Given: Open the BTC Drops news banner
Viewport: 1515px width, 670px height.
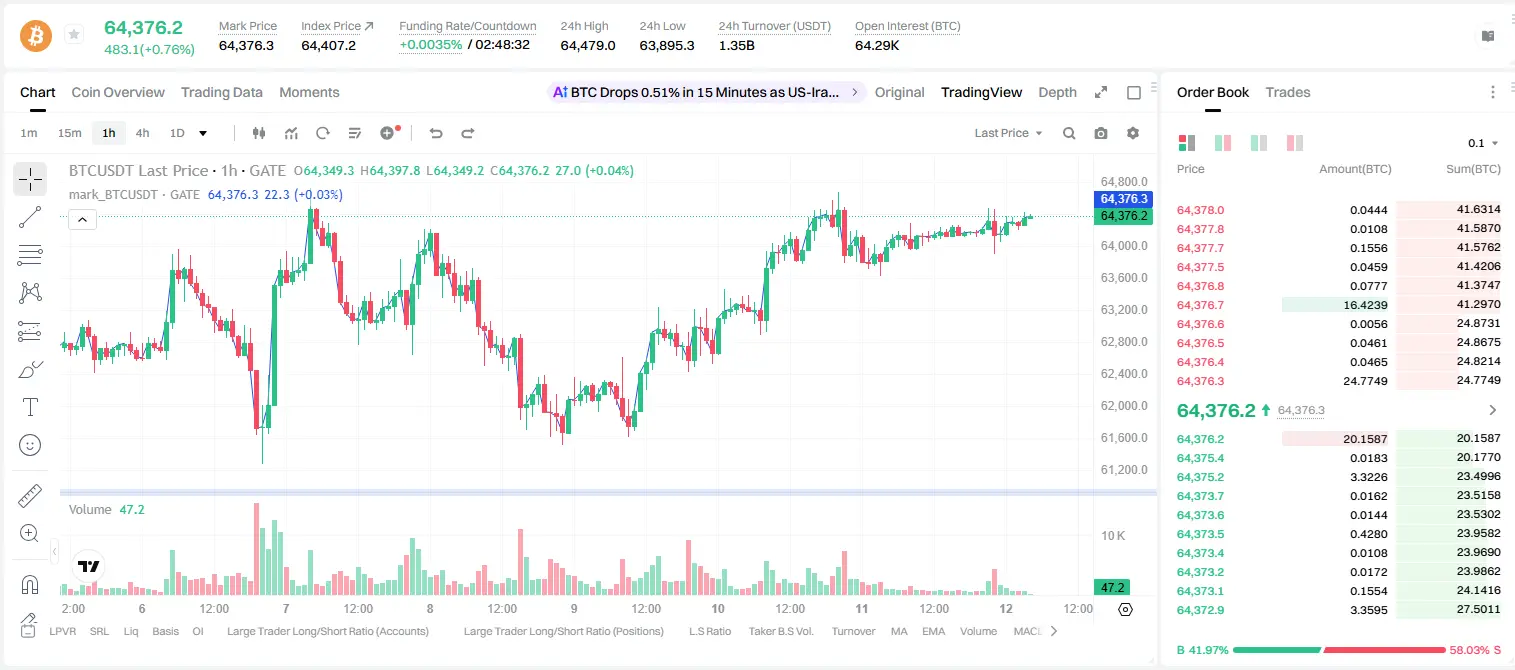Looking at the screenshot, I should [706, 92].
